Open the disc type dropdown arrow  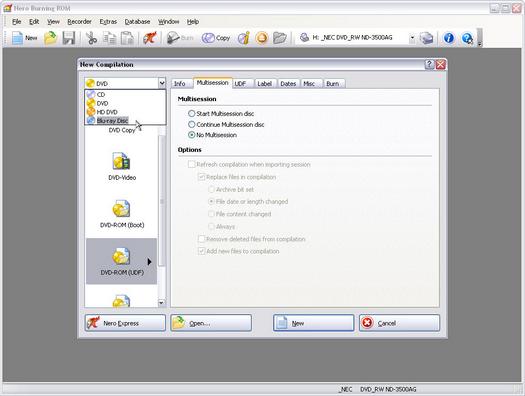[x=161, y=83]
